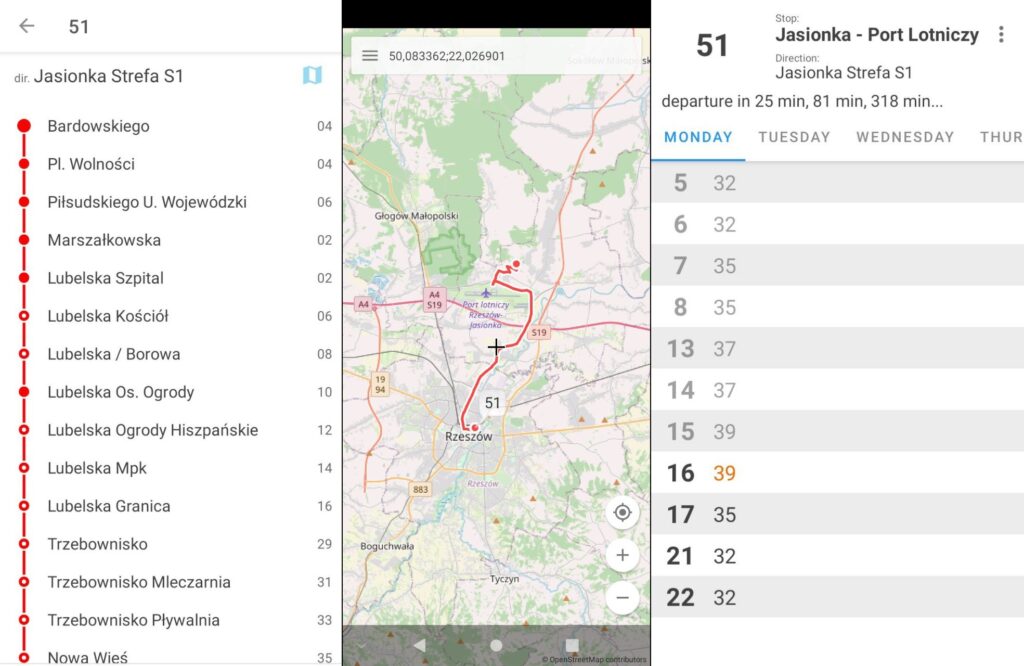Switch to the Monday tab

[698, 137]
